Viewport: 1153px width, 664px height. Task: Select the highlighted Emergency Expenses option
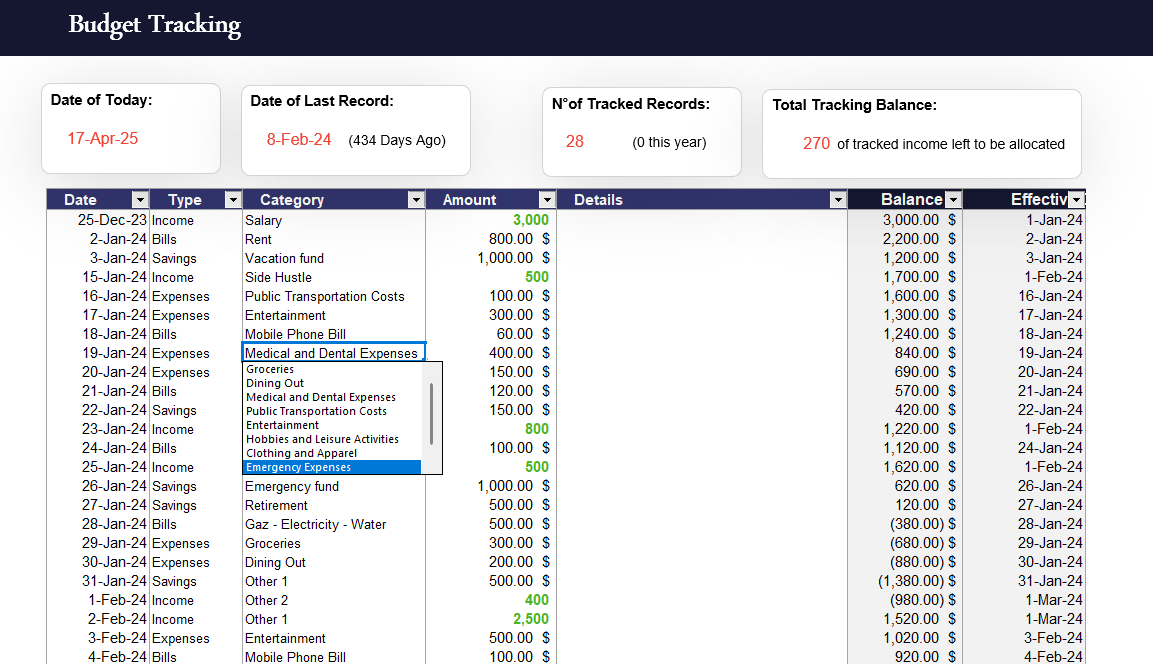click(299, 467)
